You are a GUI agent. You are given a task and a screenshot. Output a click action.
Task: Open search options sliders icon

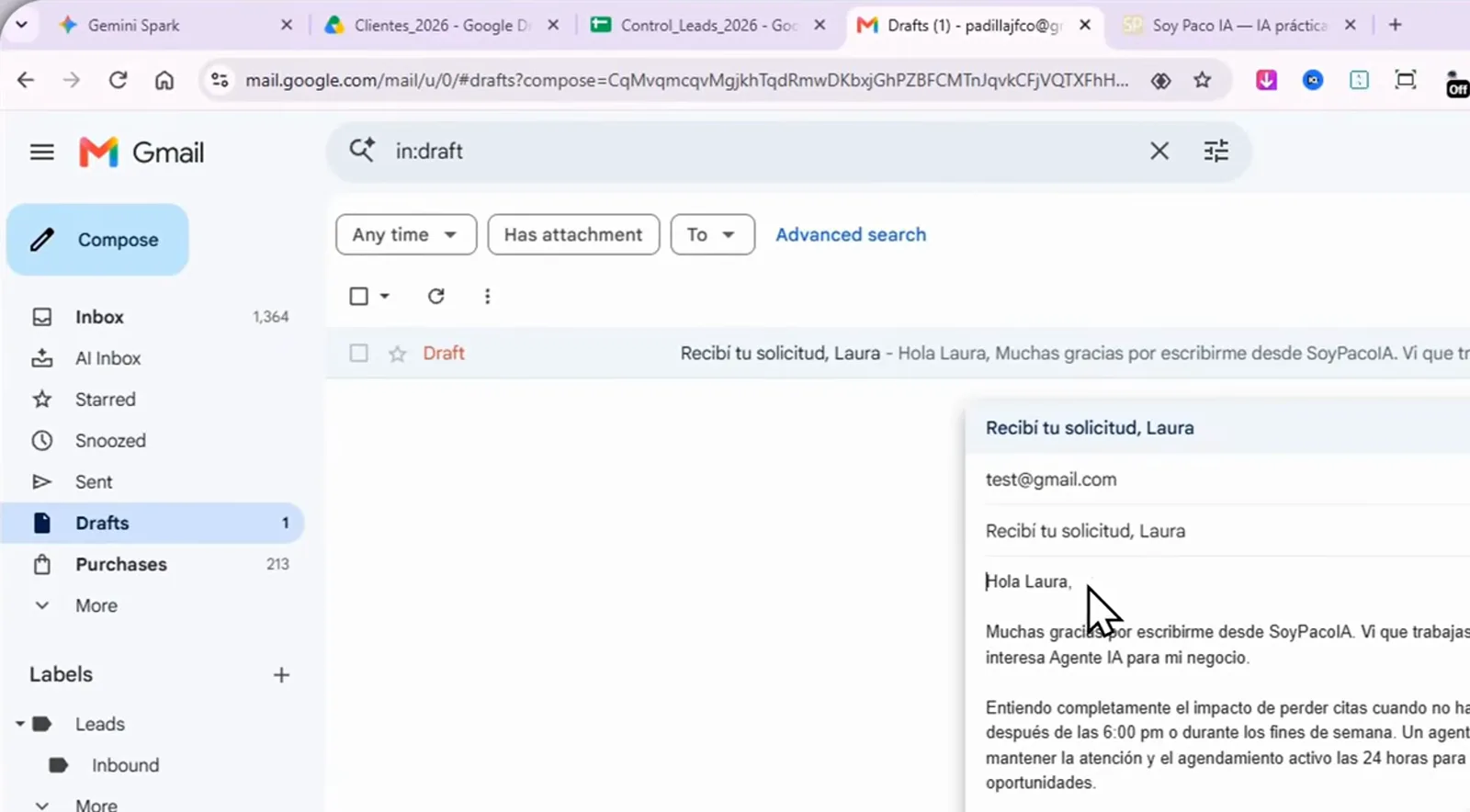[1216, 151]
